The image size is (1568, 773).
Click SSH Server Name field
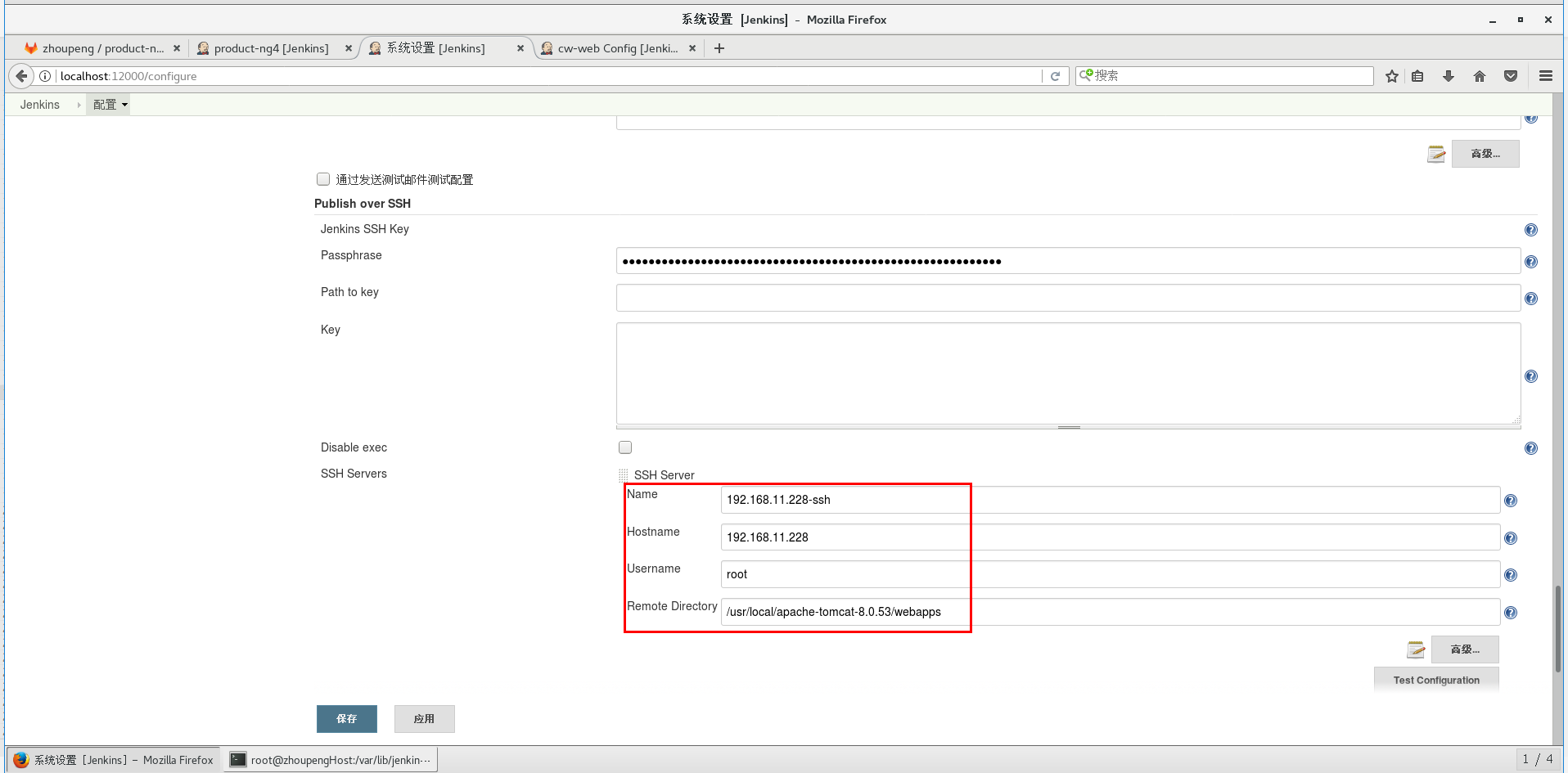(x=1110, y=500)
